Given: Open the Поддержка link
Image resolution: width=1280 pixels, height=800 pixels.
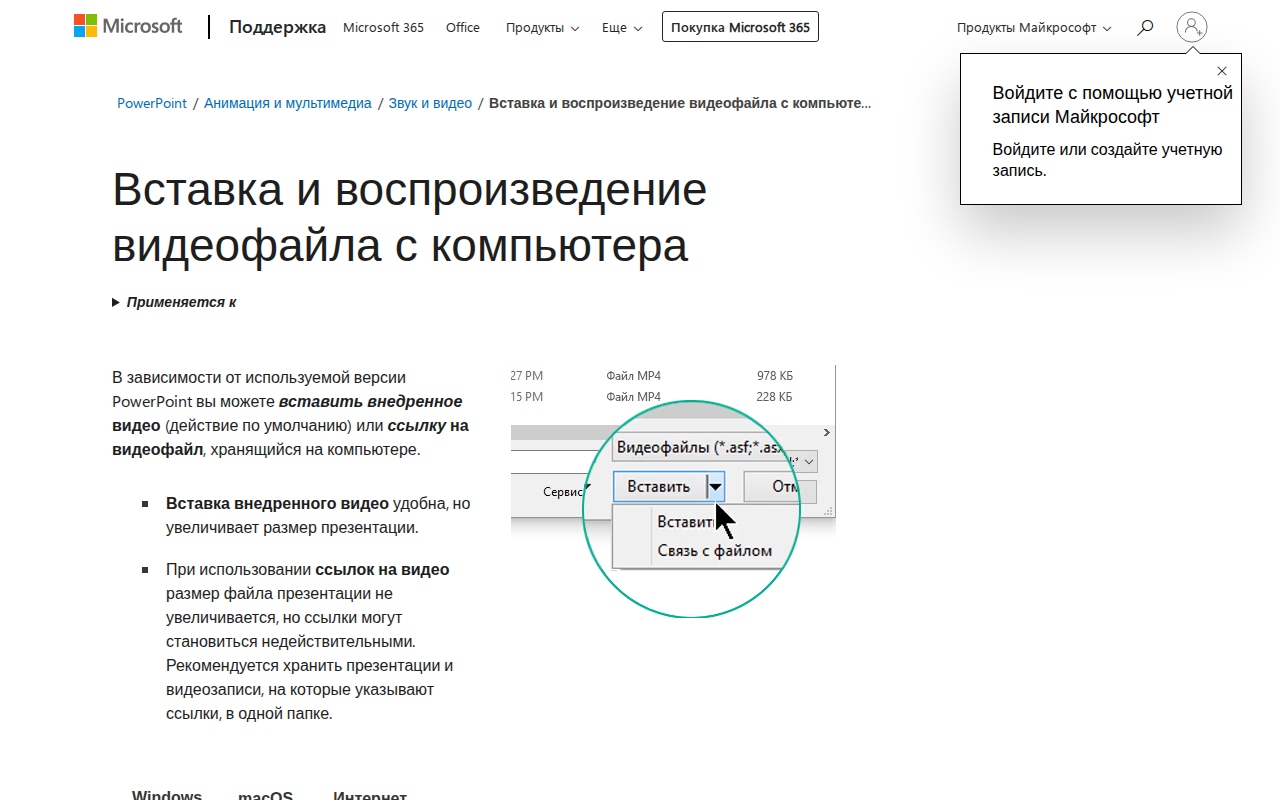Looking at the screenshot, I should point(277,27).
